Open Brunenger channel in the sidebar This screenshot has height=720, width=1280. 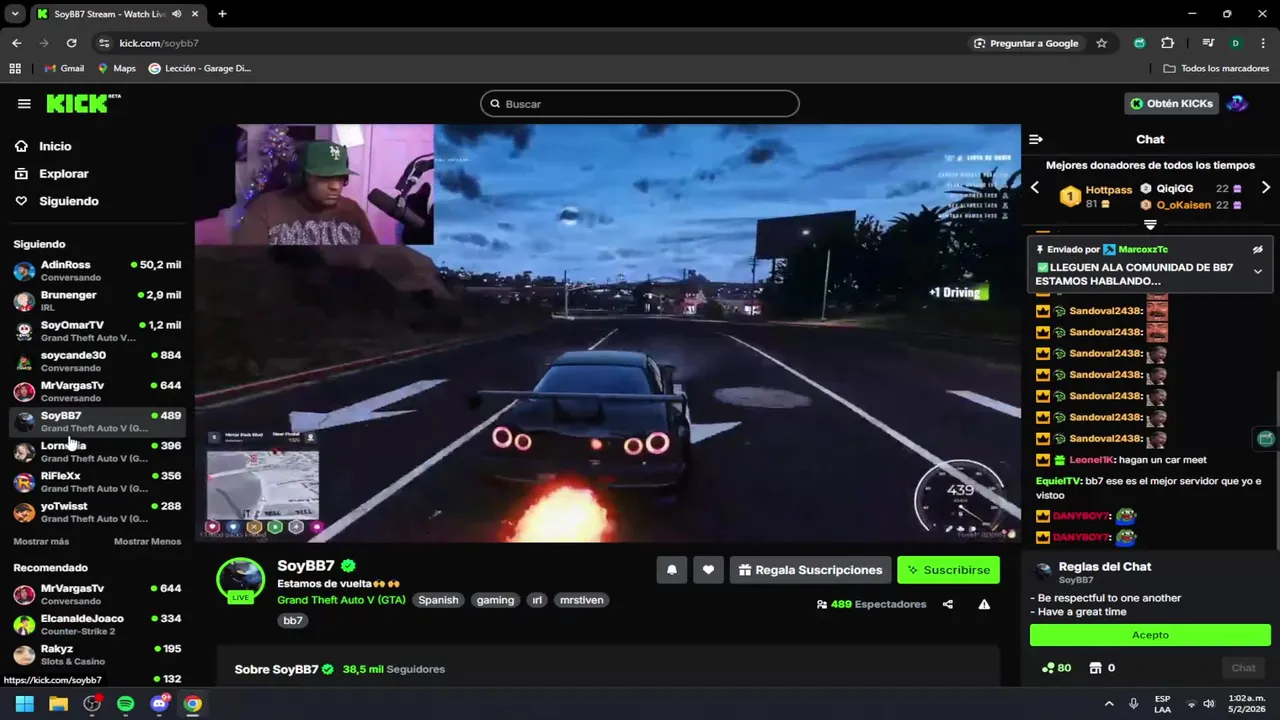click(x=97, y=301)
